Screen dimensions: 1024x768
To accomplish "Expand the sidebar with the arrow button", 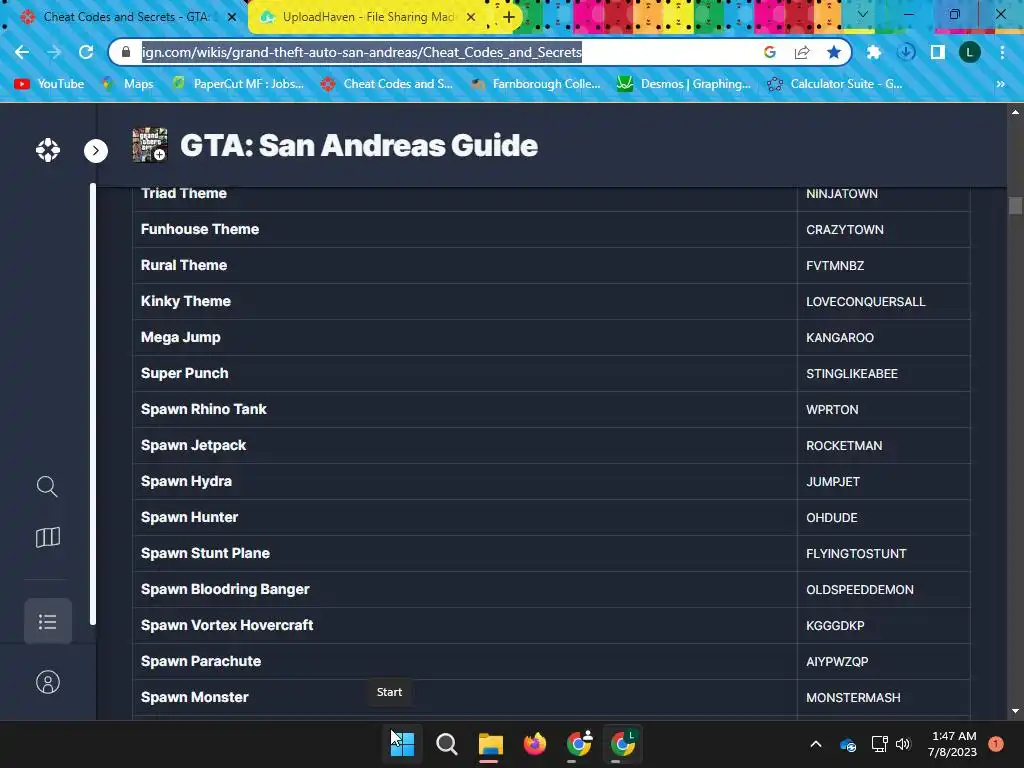I will click(96, 151).
